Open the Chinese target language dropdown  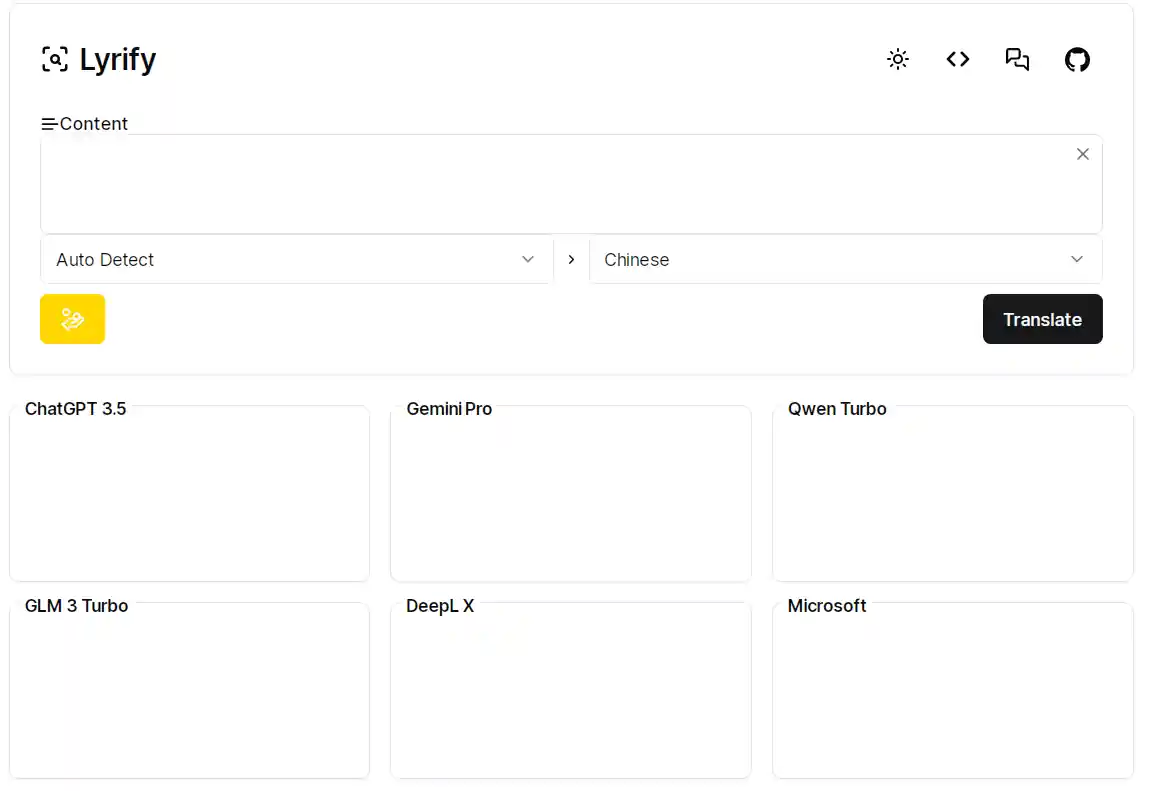point(846,260)
